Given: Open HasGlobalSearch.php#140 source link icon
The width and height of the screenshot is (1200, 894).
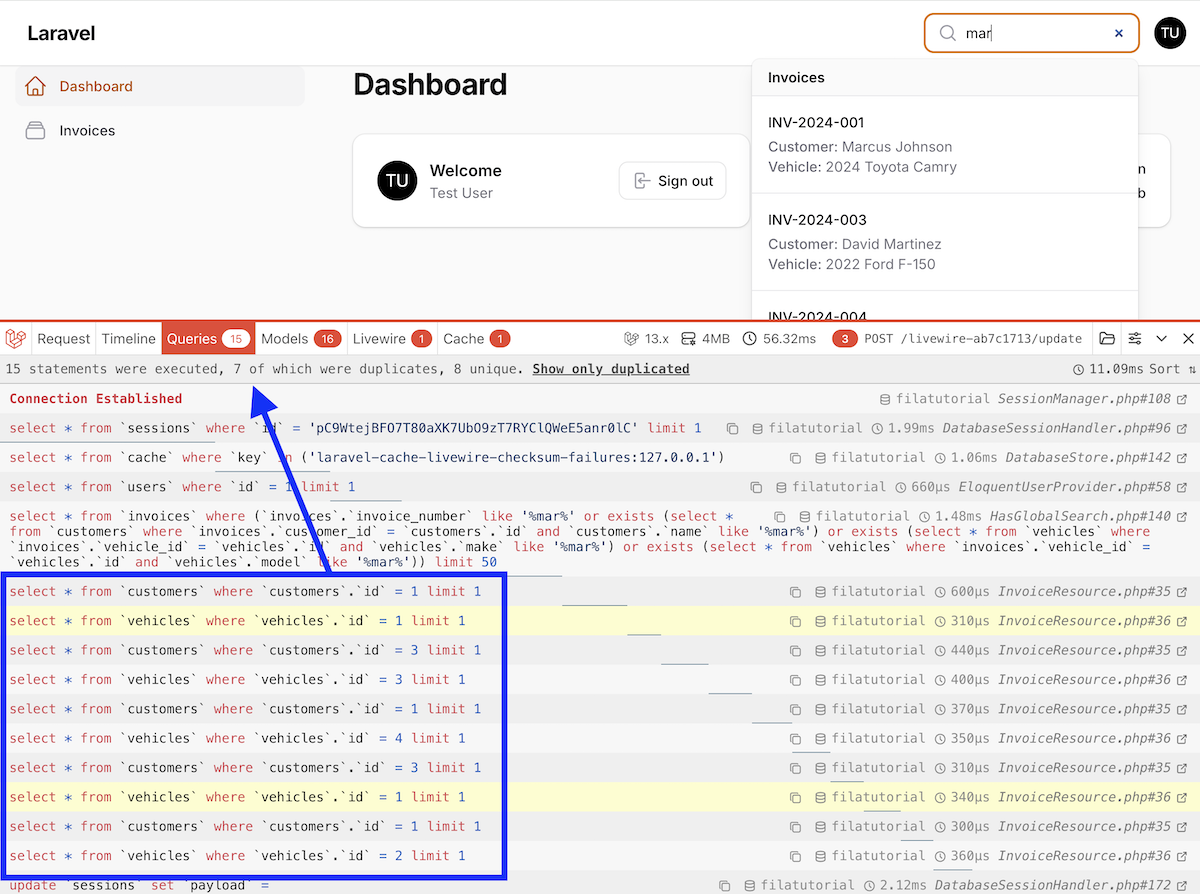Looking at the screenshot, I should [1183, 517].
